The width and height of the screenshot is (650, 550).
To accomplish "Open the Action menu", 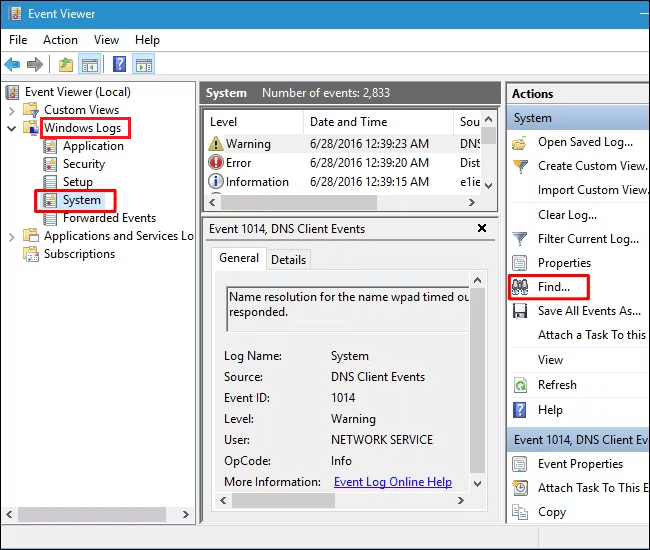I will (x=60, y=40).
